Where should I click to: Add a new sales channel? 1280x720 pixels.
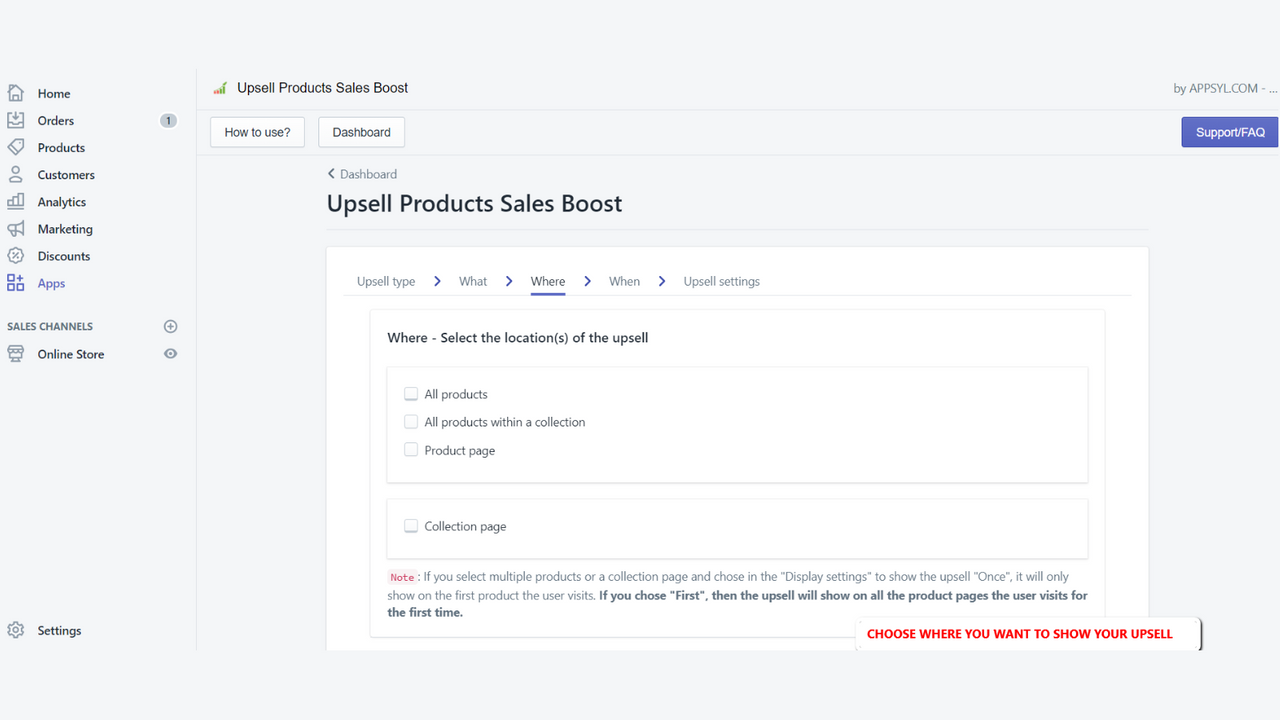tap(170, 326)
